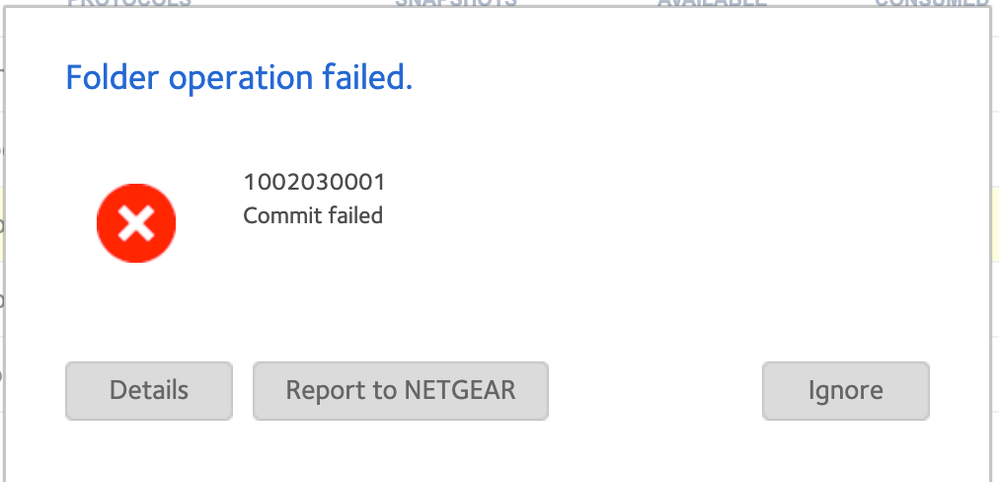Screen dimensions: 999x482
Task: Click the white cross inside the red circle
Action: pos(136,224)
